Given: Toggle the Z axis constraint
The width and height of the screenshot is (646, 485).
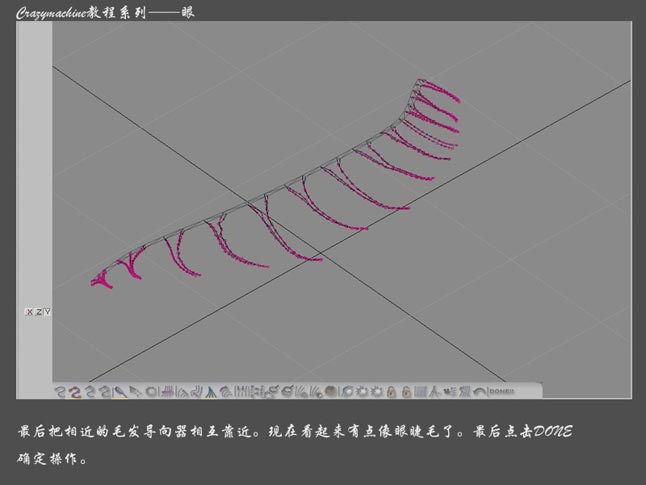Looking at the screenshot, I should point(38,312).
